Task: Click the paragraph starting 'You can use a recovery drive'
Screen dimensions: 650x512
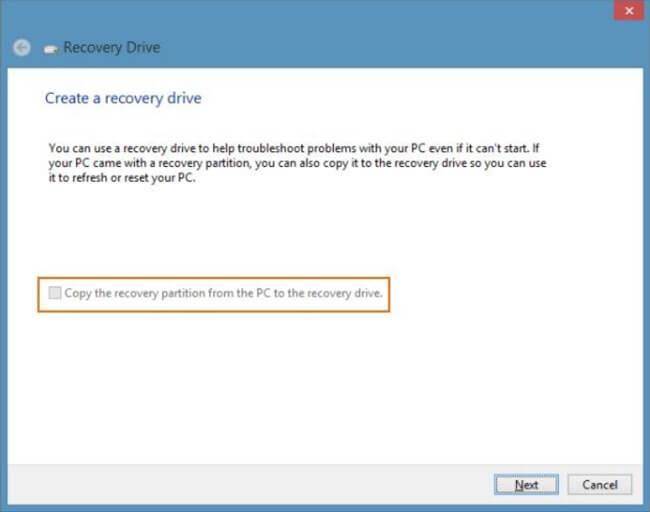Action: coord(297,163)
